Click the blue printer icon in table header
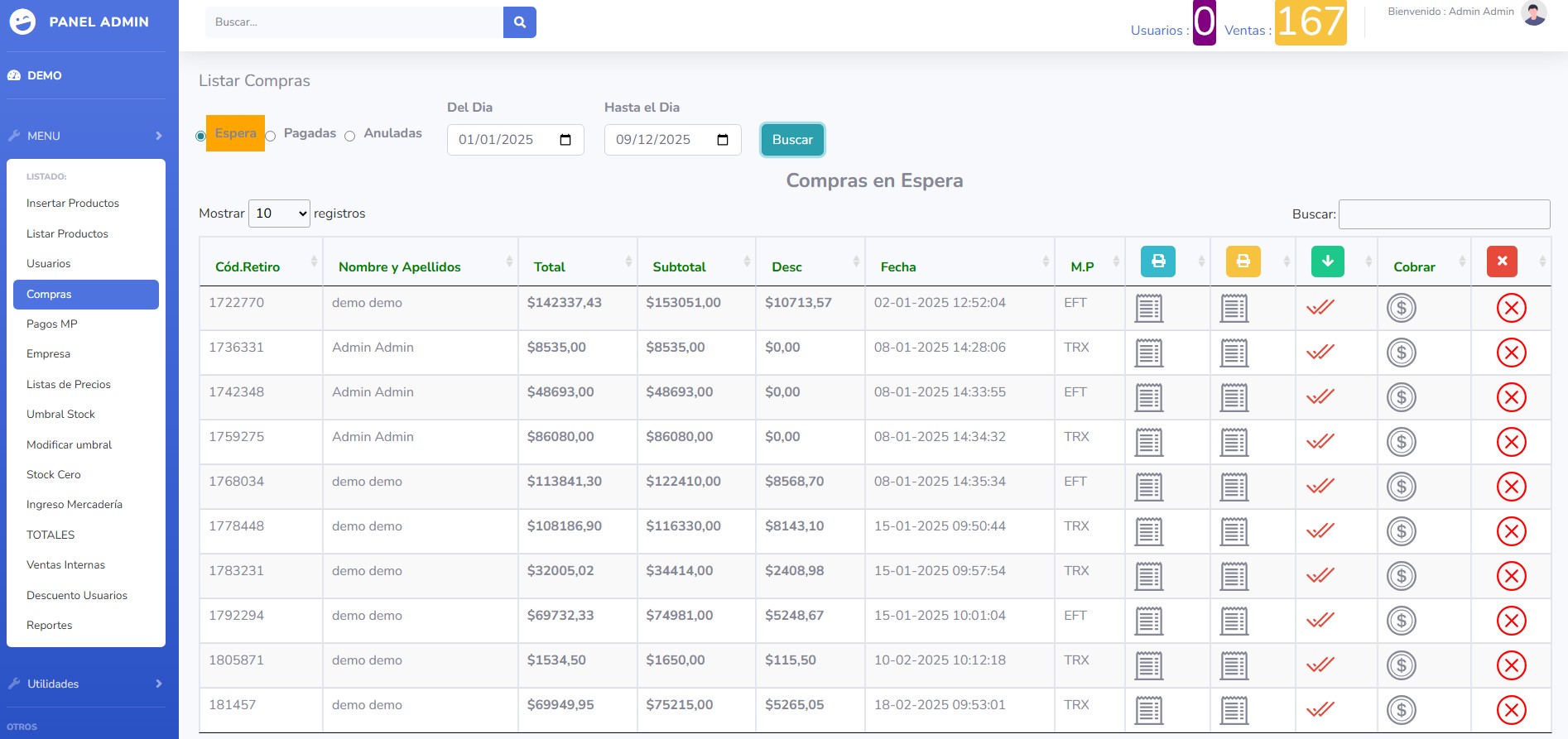This screenshot has width=1568, height=739. [x=1157, y=262]
